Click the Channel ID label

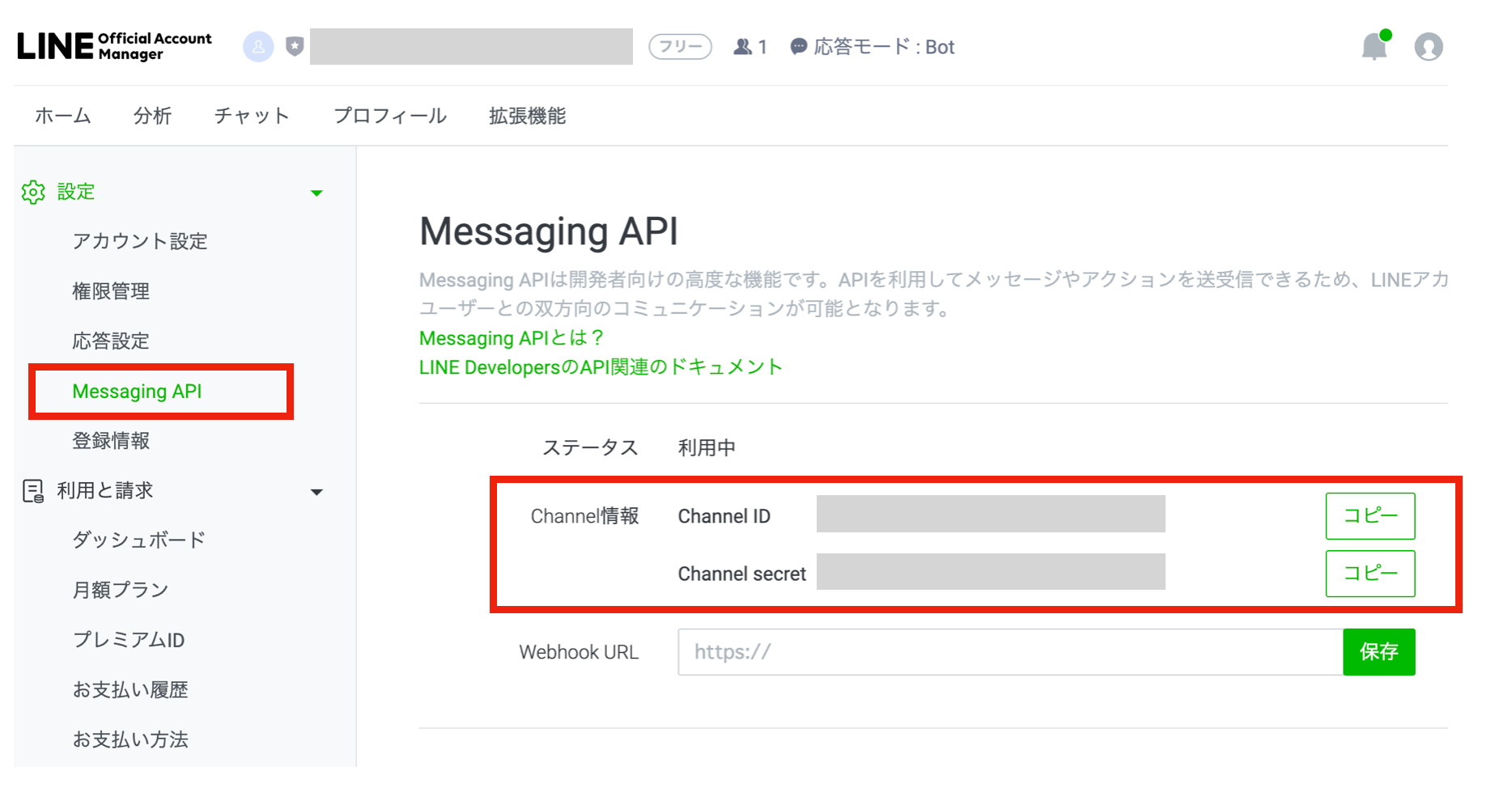pyautogui.click(x=724, y=516)
